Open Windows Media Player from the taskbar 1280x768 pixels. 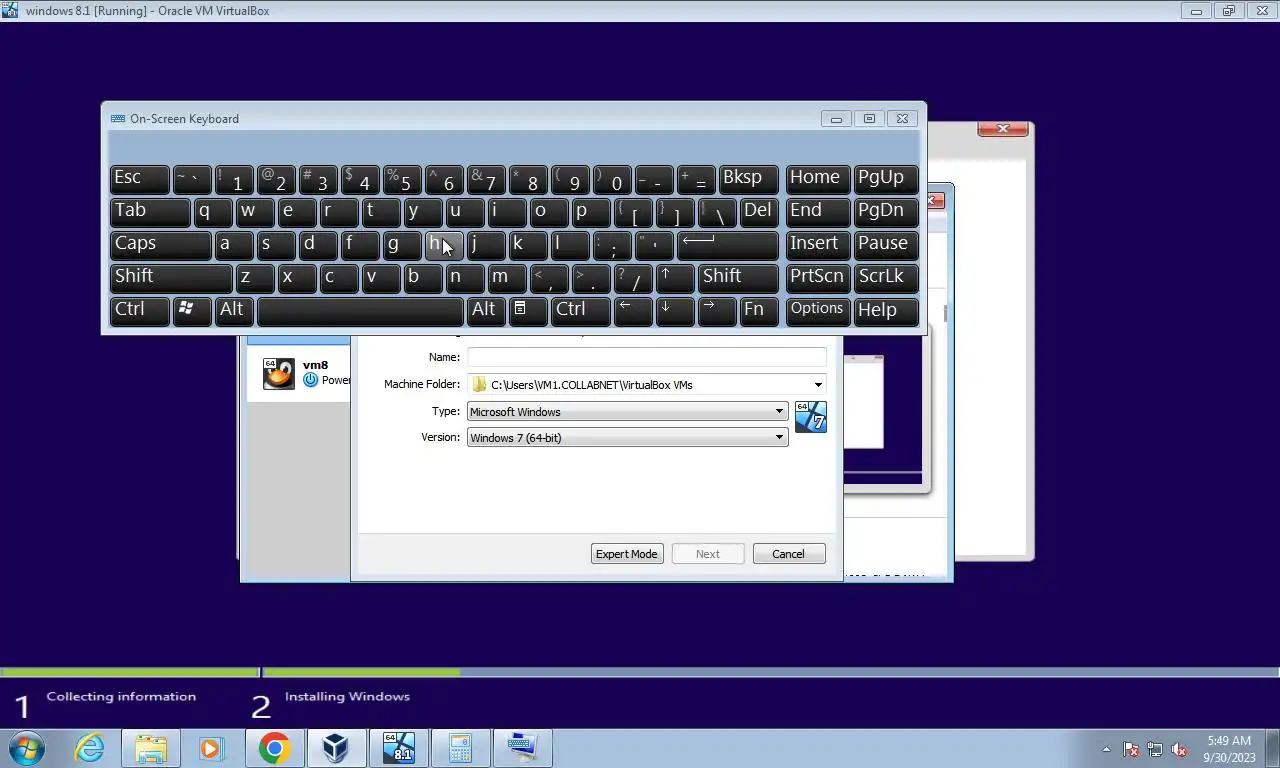211,748
